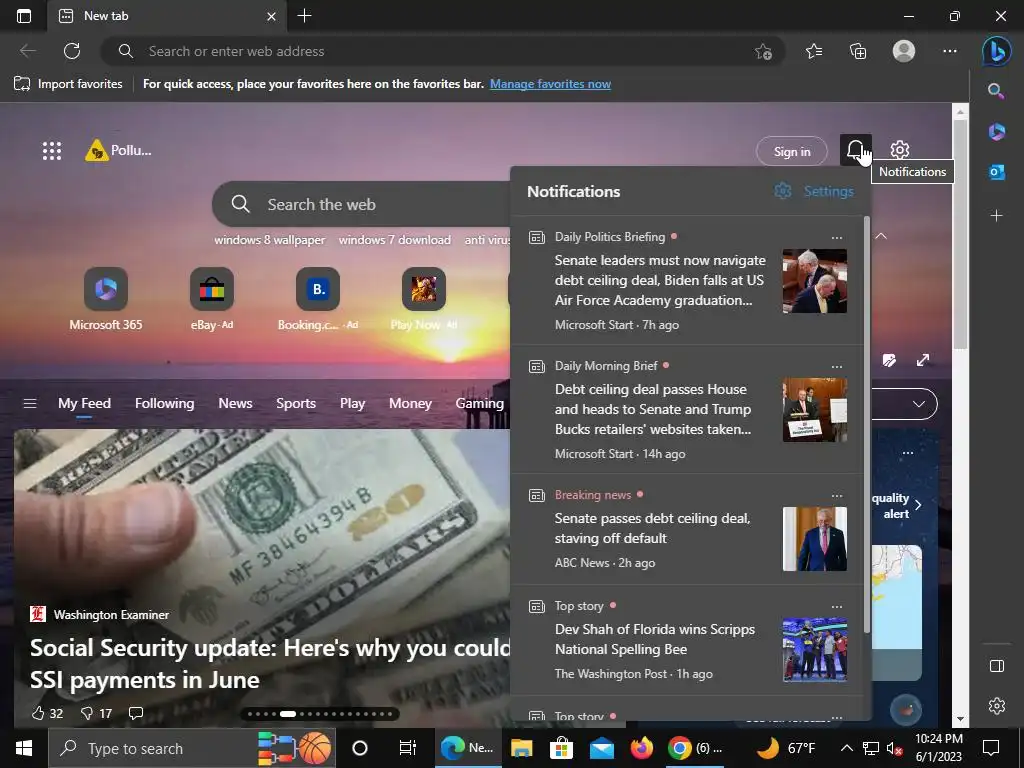
Task: Focus the address bar
Action: (x=441, y=51)
